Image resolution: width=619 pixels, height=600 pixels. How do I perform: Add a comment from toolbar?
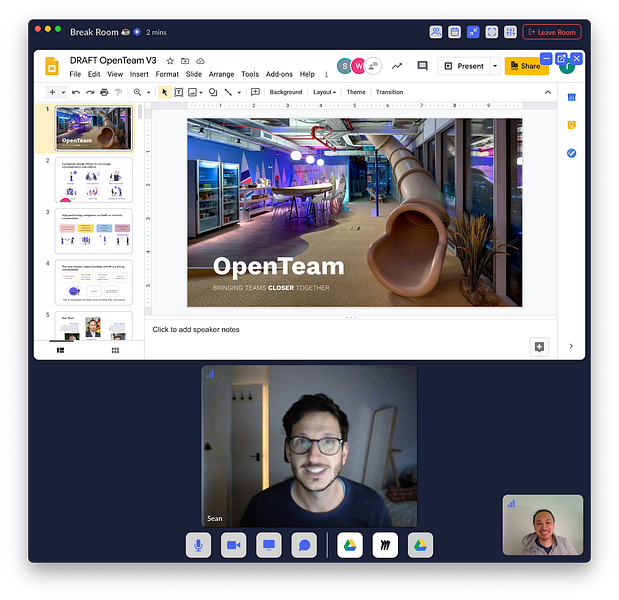255,92
